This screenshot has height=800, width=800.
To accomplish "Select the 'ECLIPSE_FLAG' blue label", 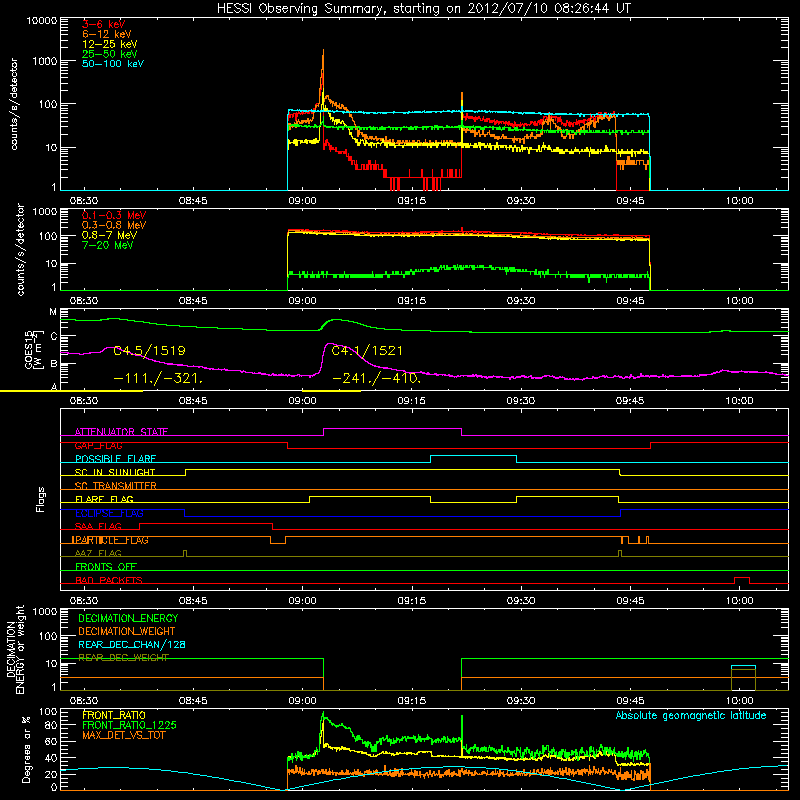I will click(109, 513).
